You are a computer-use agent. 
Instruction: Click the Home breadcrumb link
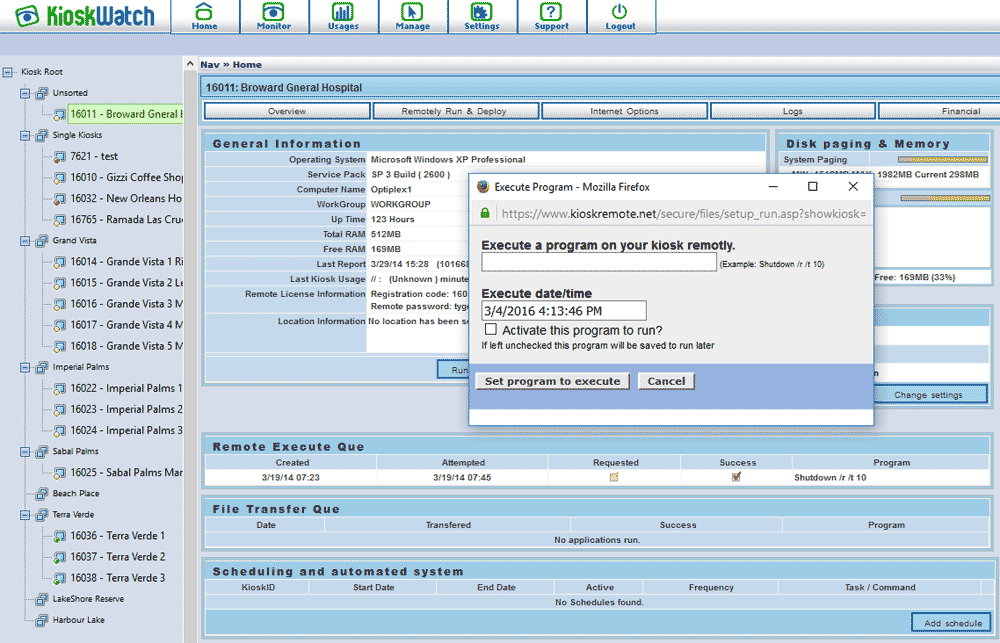point(247,64)
